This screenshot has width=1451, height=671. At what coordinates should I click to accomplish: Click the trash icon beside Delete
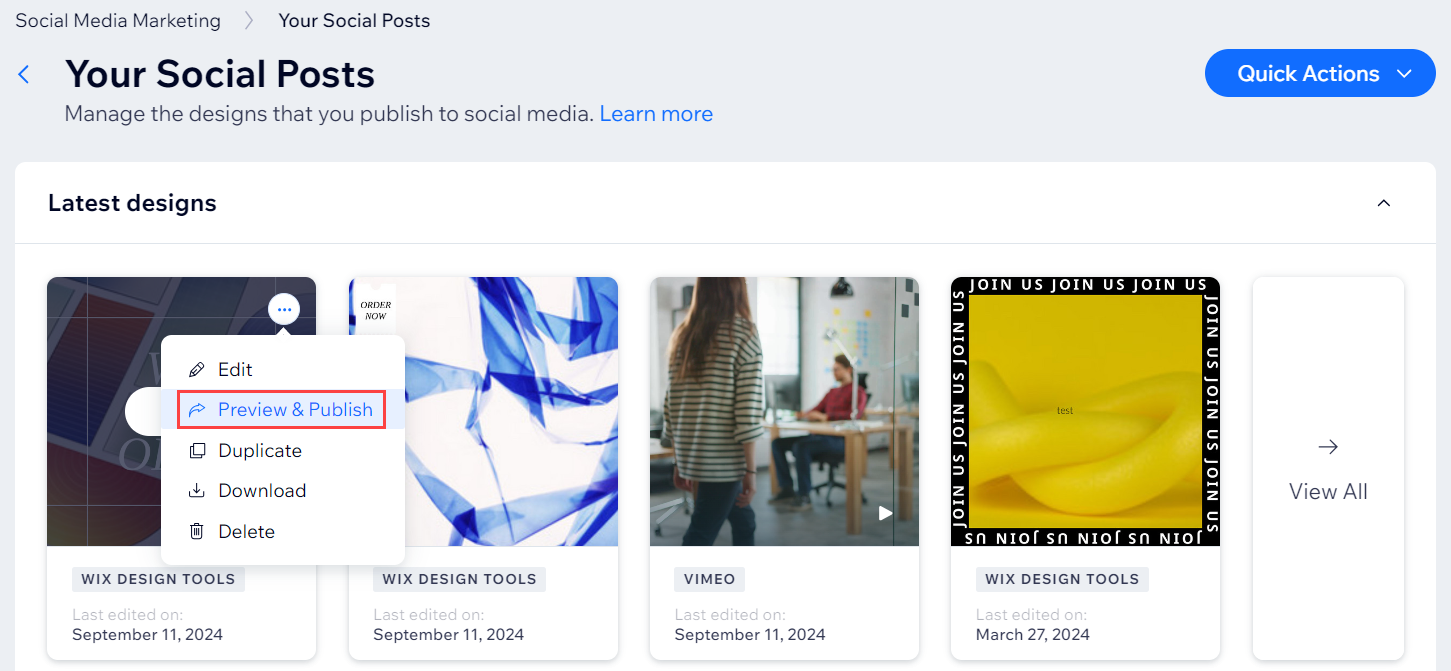(x=197, y=532)
